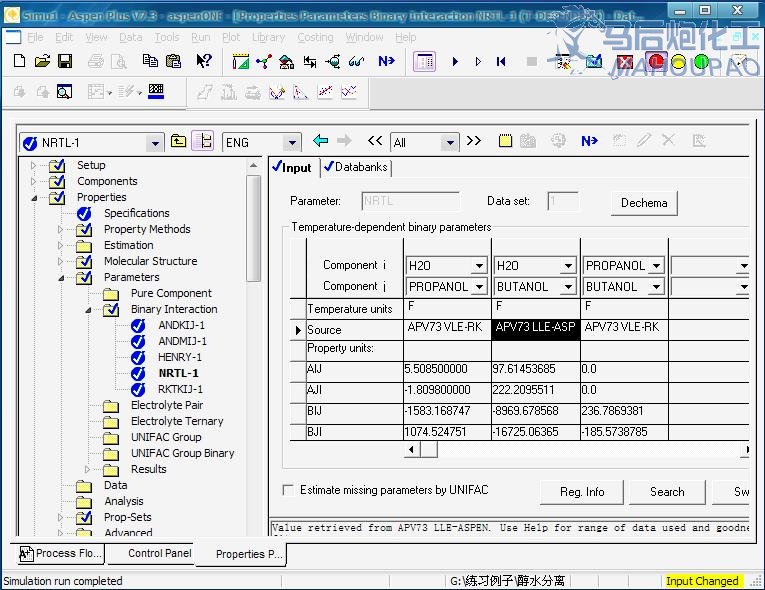This screenshot has height=590, width=765.
Task: Click the main toolbar Next (N>) button
Action: 386,61
